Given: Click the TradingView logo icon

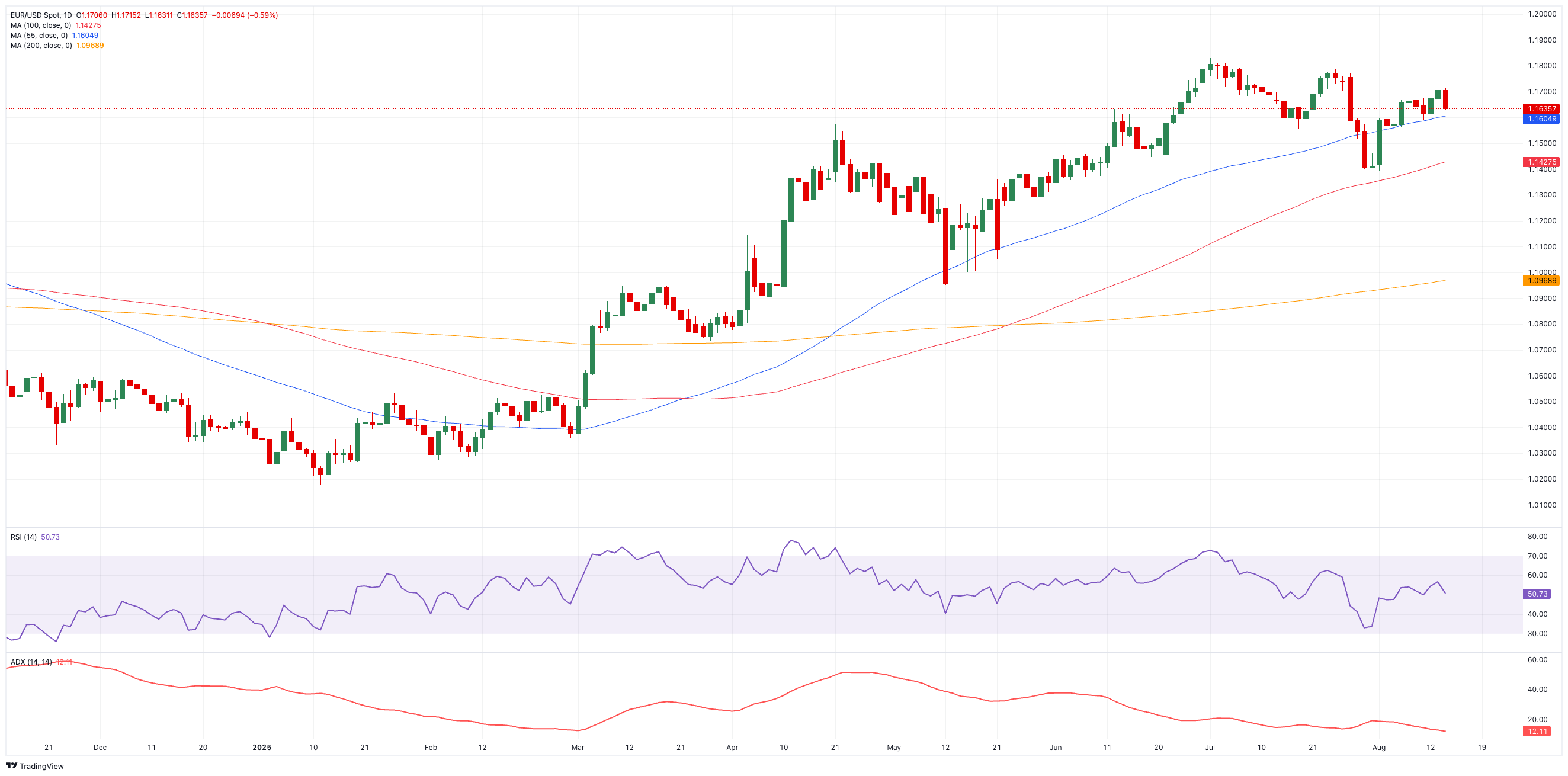Looking at the screenshot, I should (12, 766).
